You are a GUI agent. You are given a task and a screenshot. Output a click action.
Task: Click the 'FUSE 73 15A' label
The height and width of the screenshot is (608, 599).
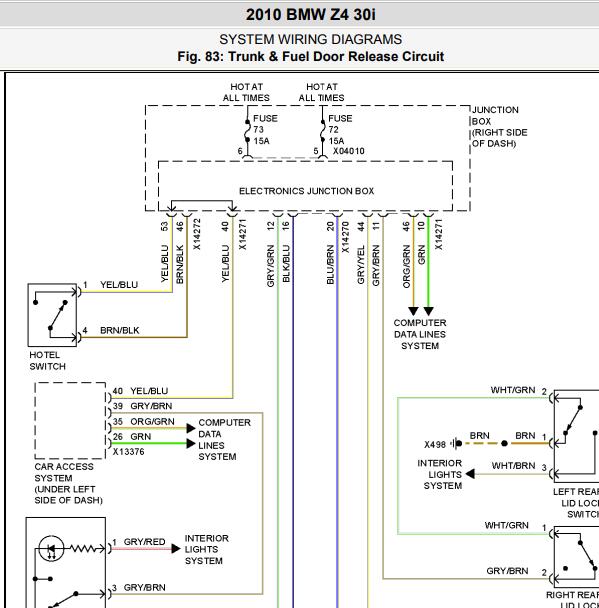coord(265,130)
